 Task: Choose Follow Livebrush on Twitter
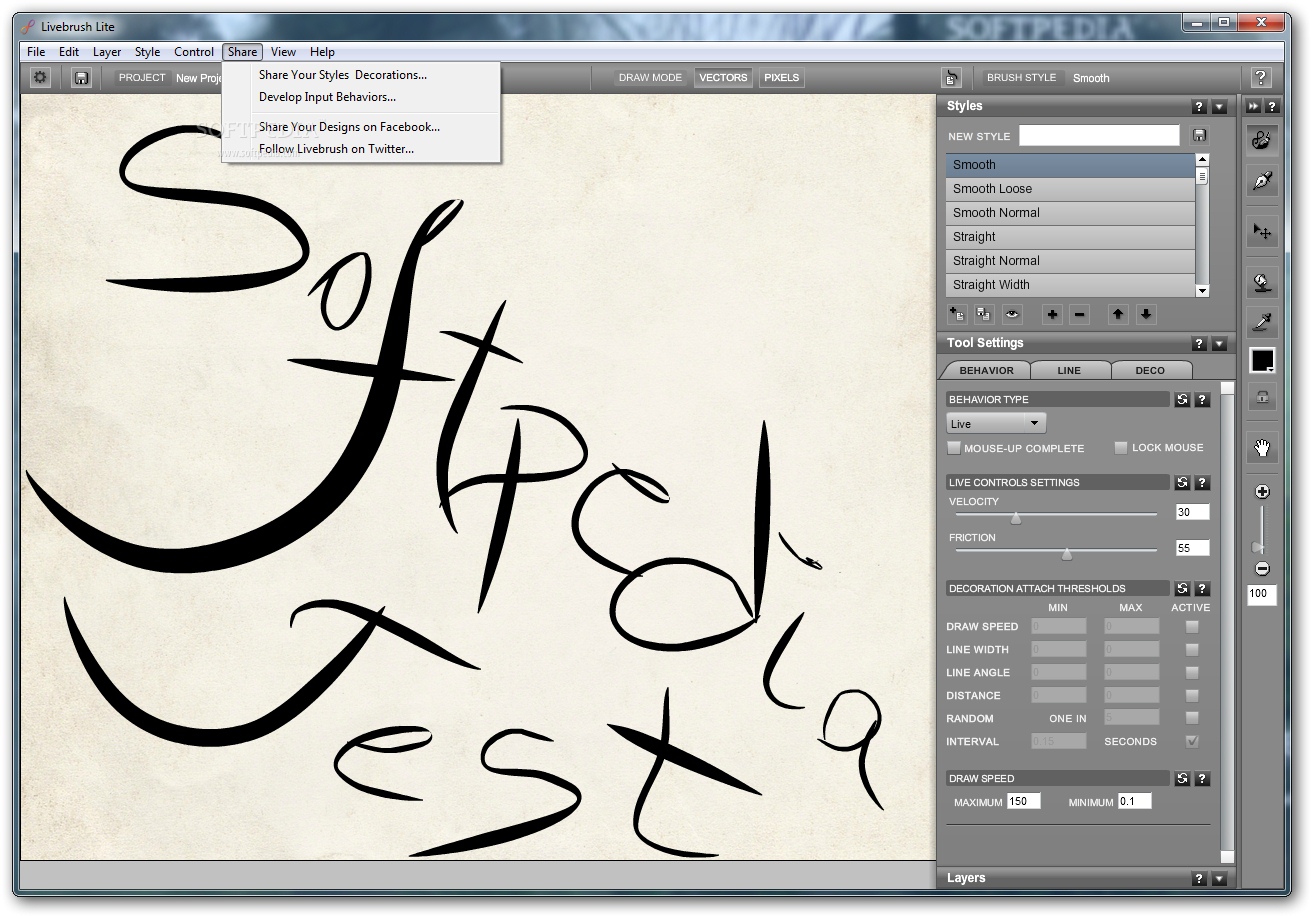click(x=336, y=149)
